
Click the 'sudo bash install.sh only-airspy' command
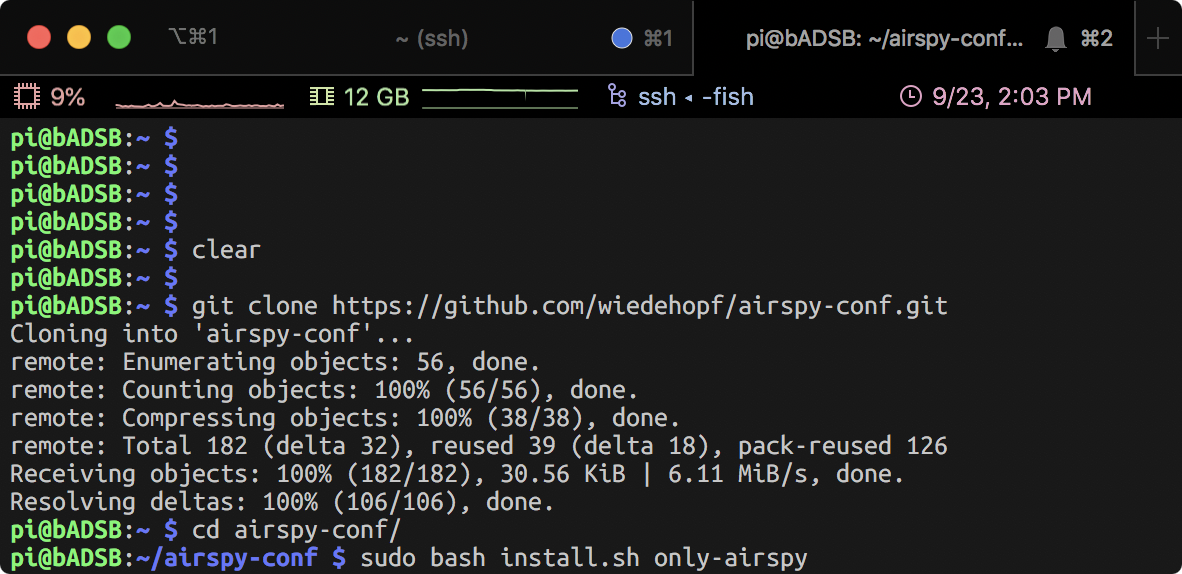[x=583, y=558]
